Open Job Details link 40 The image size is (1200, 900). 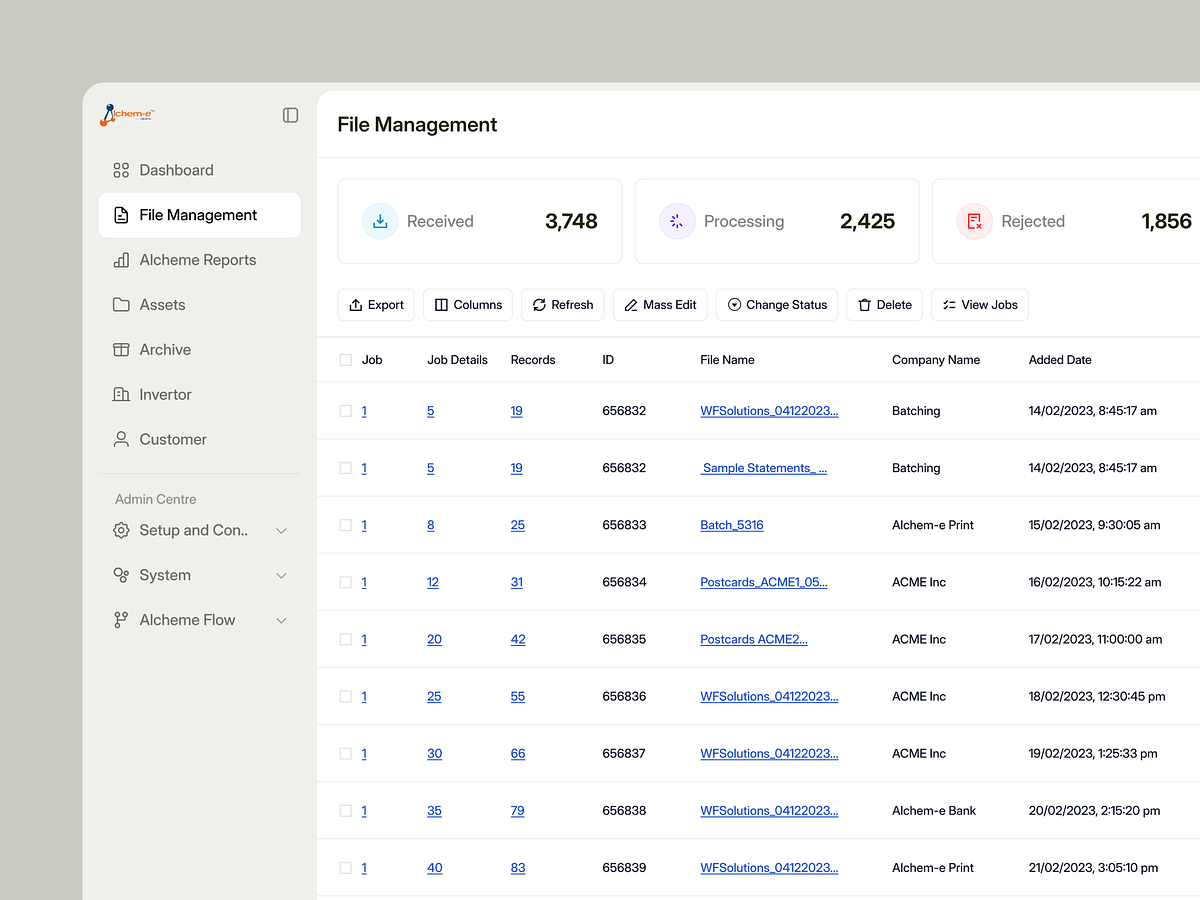coord(435,868)
